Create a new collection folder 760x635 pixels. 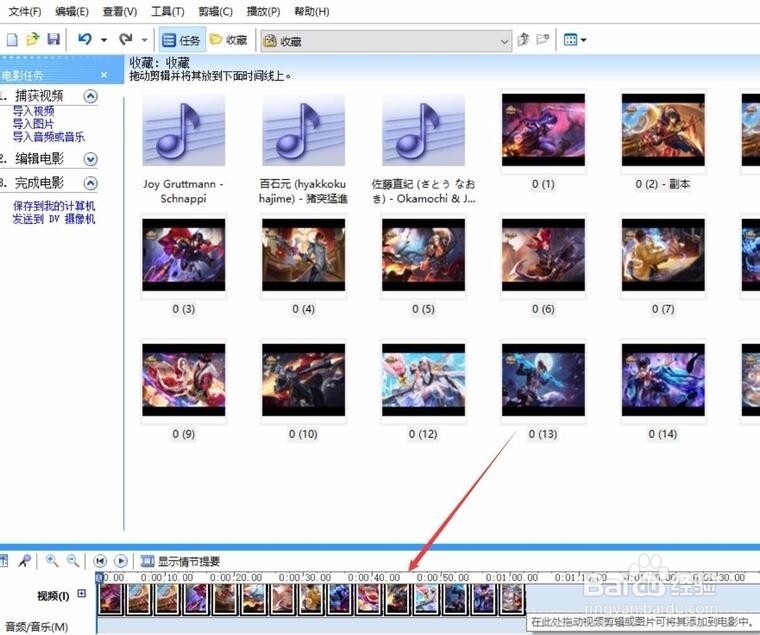pos(542,40)
